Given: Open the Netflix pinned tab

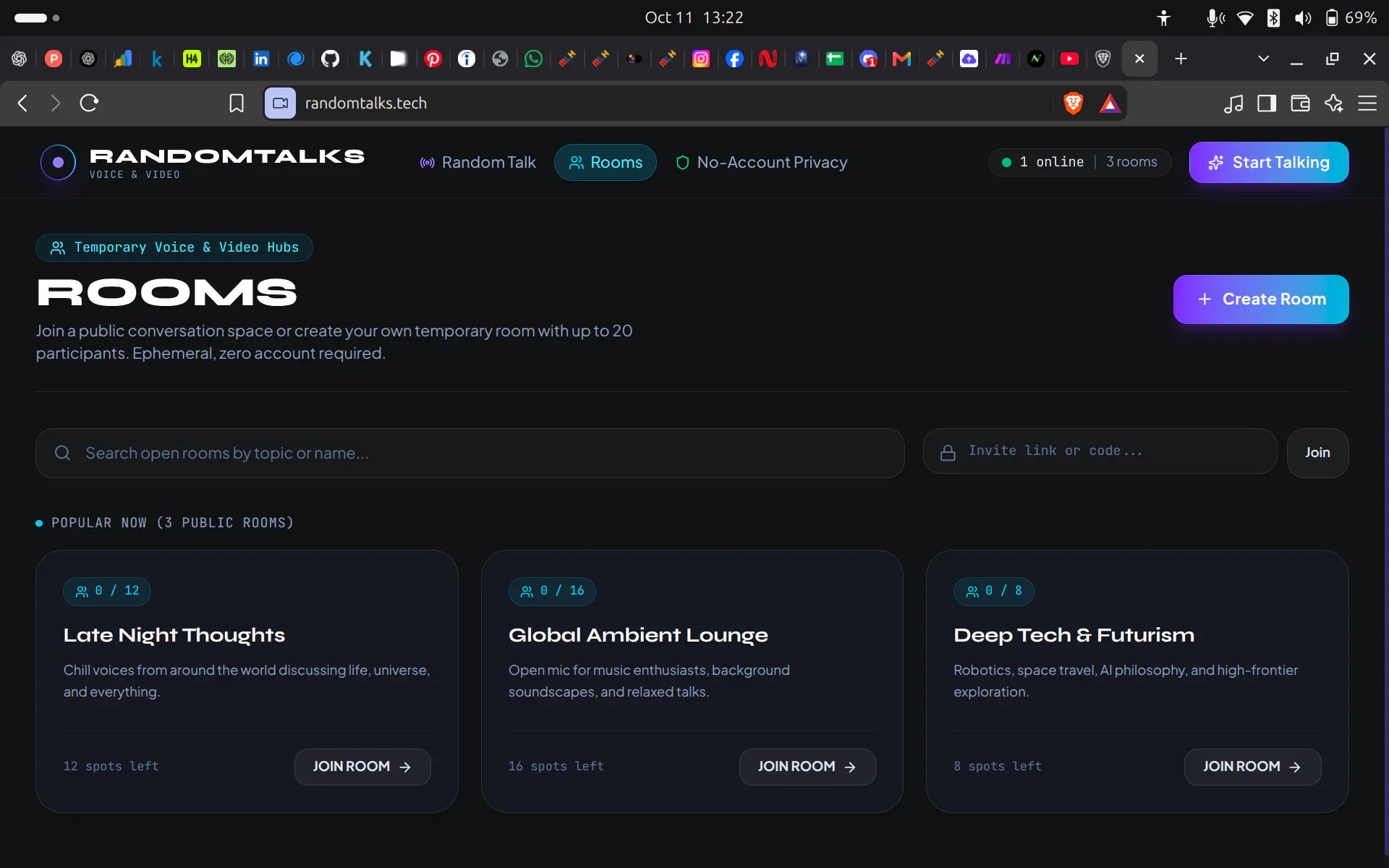Looking at the screenshot, I should click(768, 59).
